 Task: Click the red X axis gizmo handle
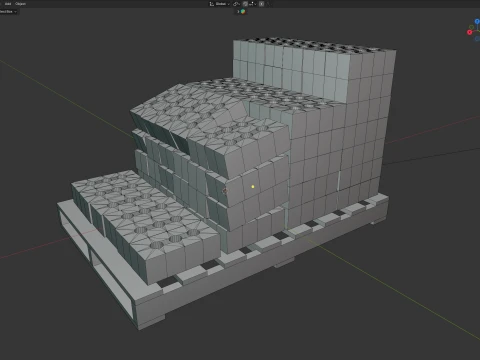[470, 32]
